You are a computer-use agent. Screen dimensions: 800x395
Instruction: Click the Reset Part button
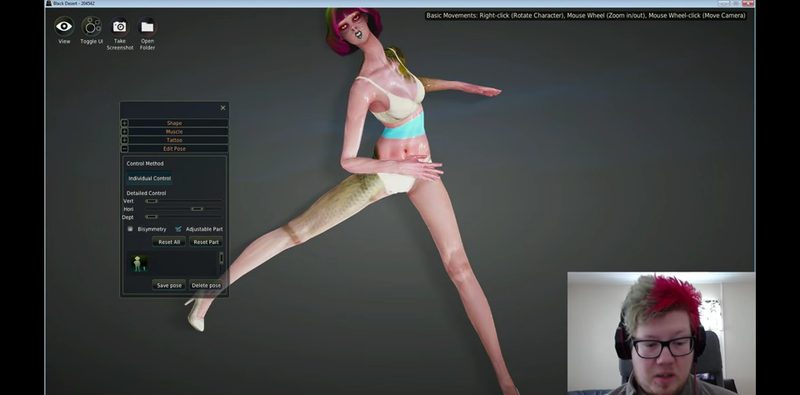pos(206,242)
